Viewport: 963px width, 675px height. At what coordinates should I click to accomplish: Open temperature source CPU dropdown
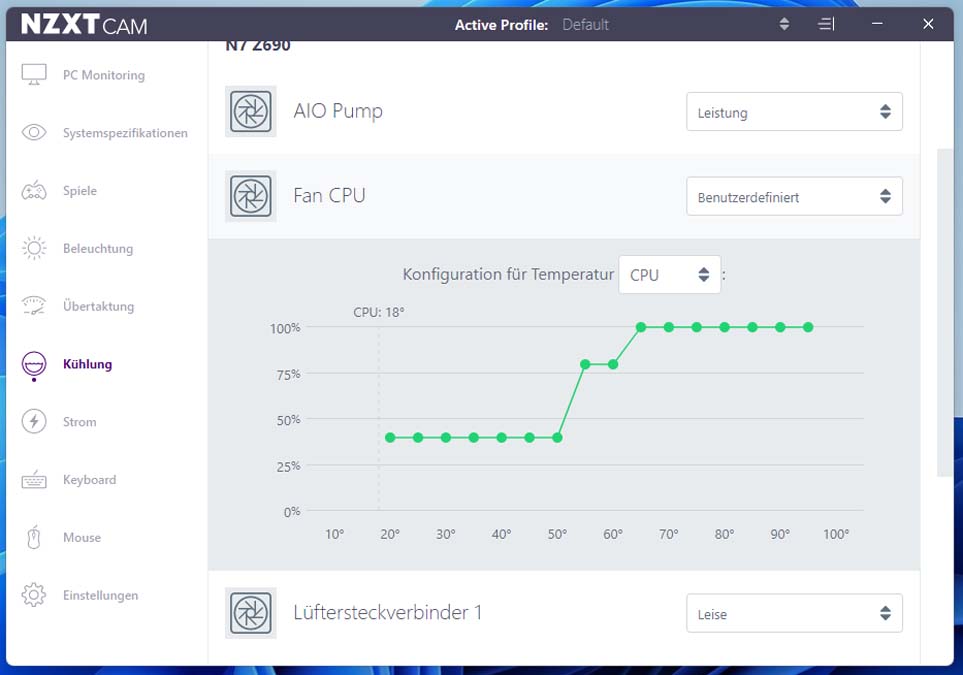click(x=669, y=275)
